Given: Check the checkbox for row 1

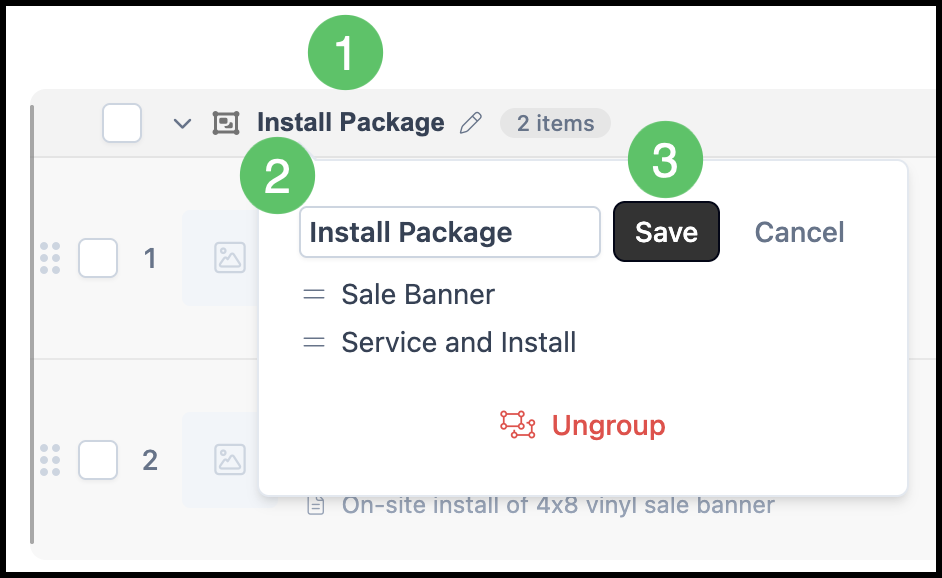Looking at the screenshot, I should pyautogui.click(x=98, y=258).
